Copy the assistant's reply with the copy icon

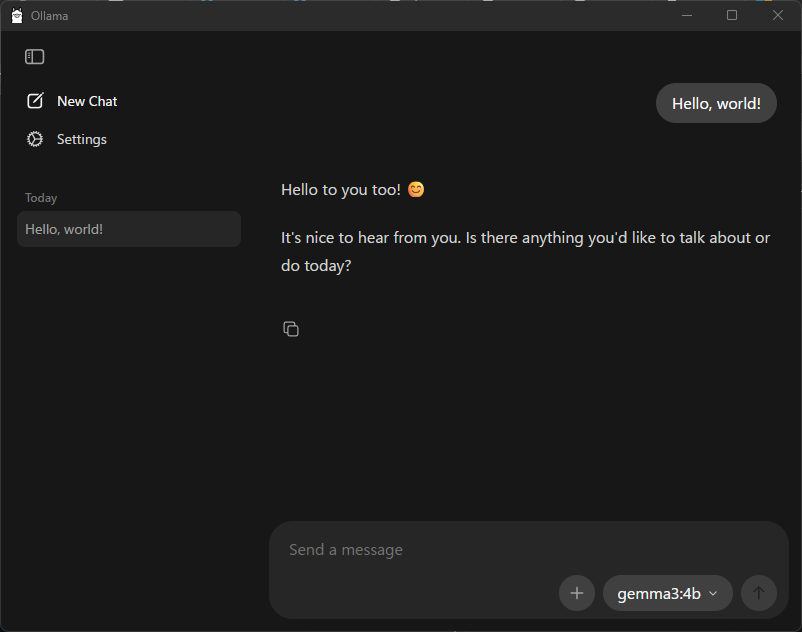(291, 329)
